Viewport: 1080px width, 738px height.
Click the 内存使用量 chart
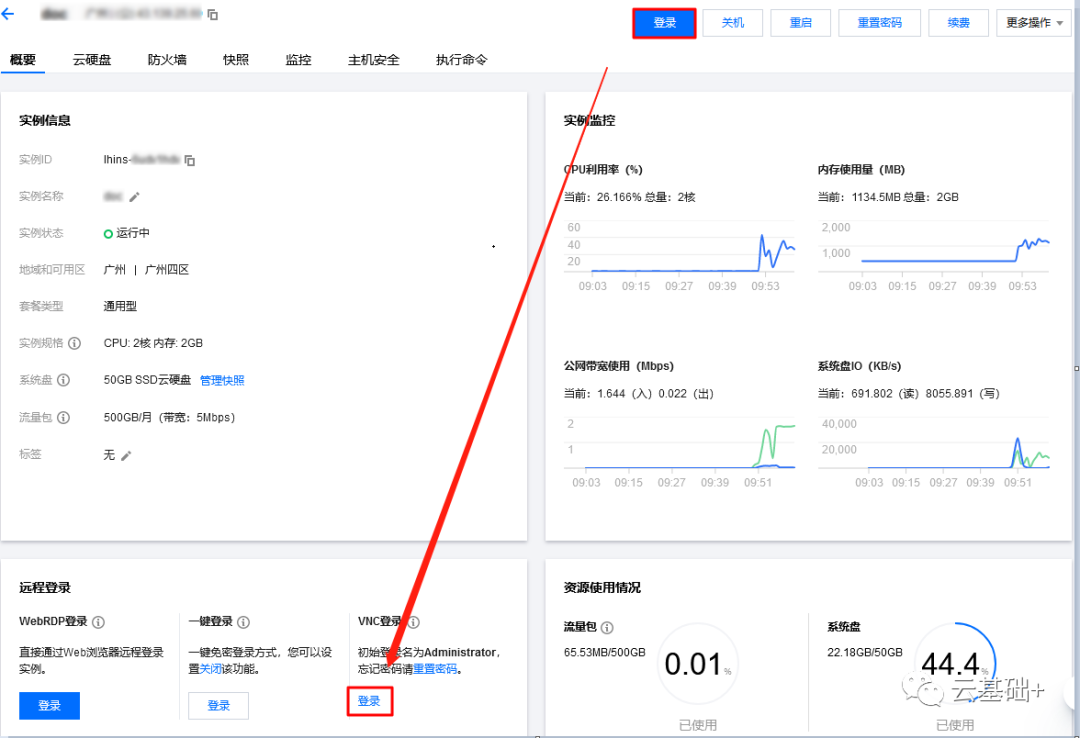tap(934, 255)
